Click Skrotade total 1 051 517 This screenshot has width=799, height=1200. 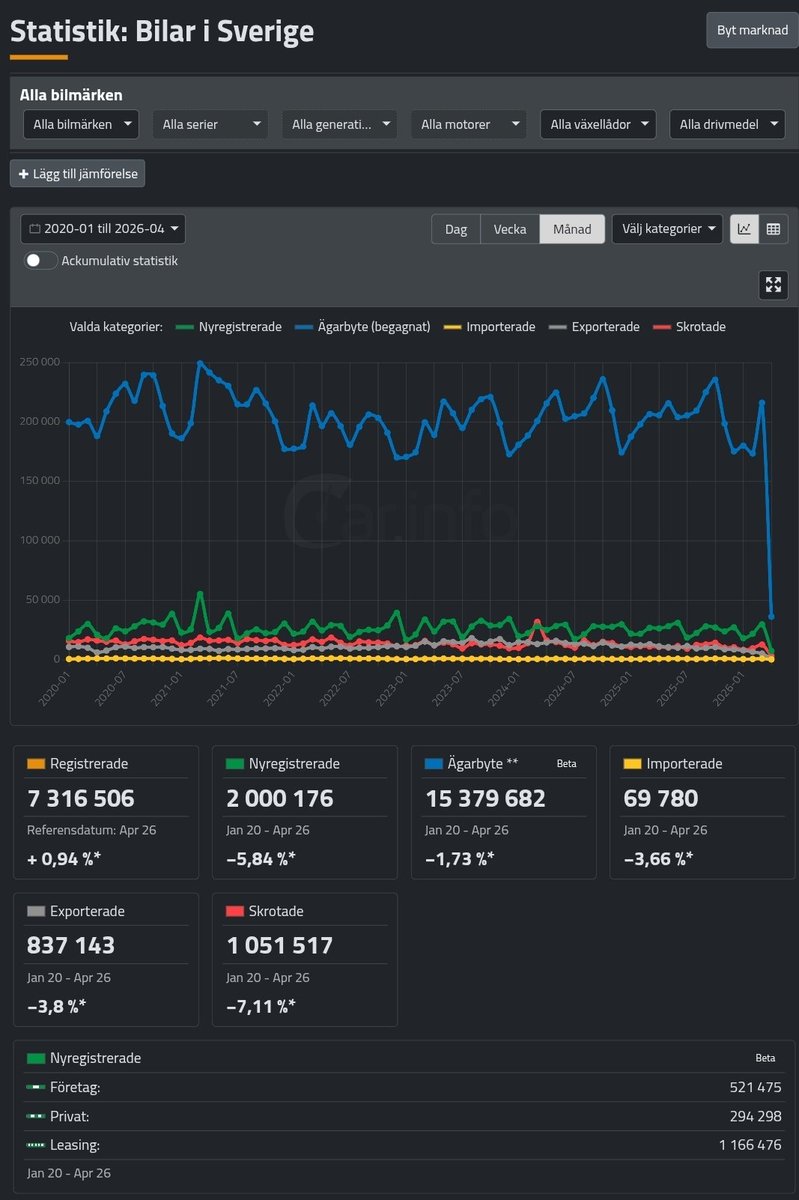[280, 945]
